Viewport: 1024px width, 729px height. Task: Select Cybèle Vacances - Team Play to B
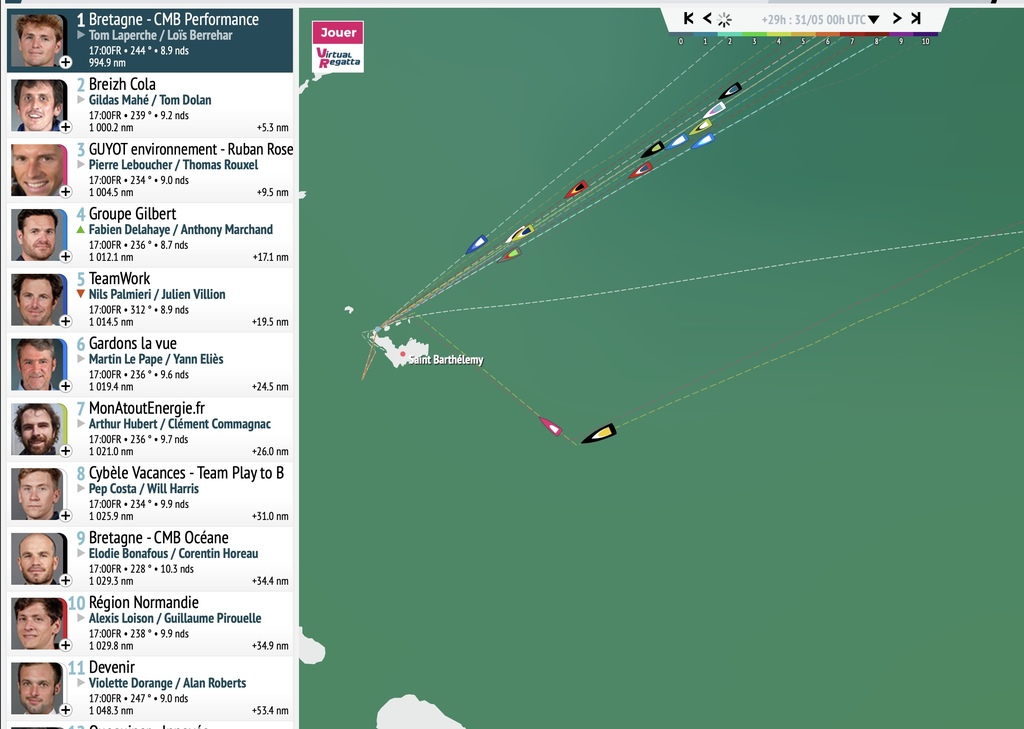click(x=186, y=472)
